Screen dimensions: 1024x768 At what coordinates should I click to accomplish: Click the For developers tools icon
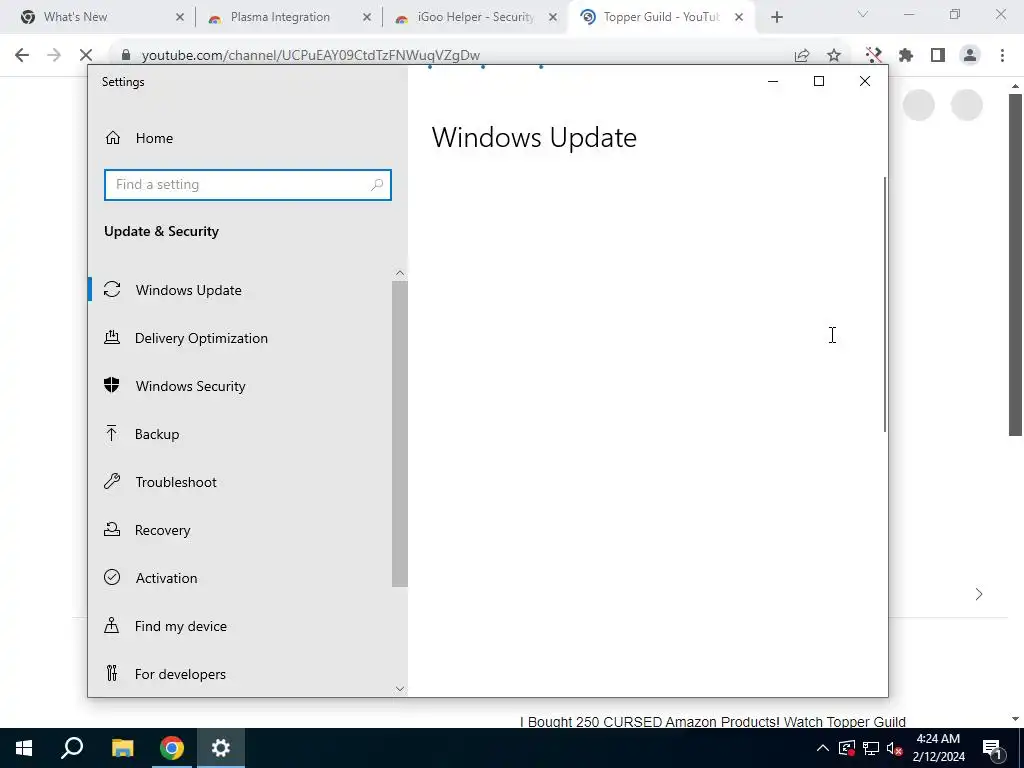click(112, 673)
